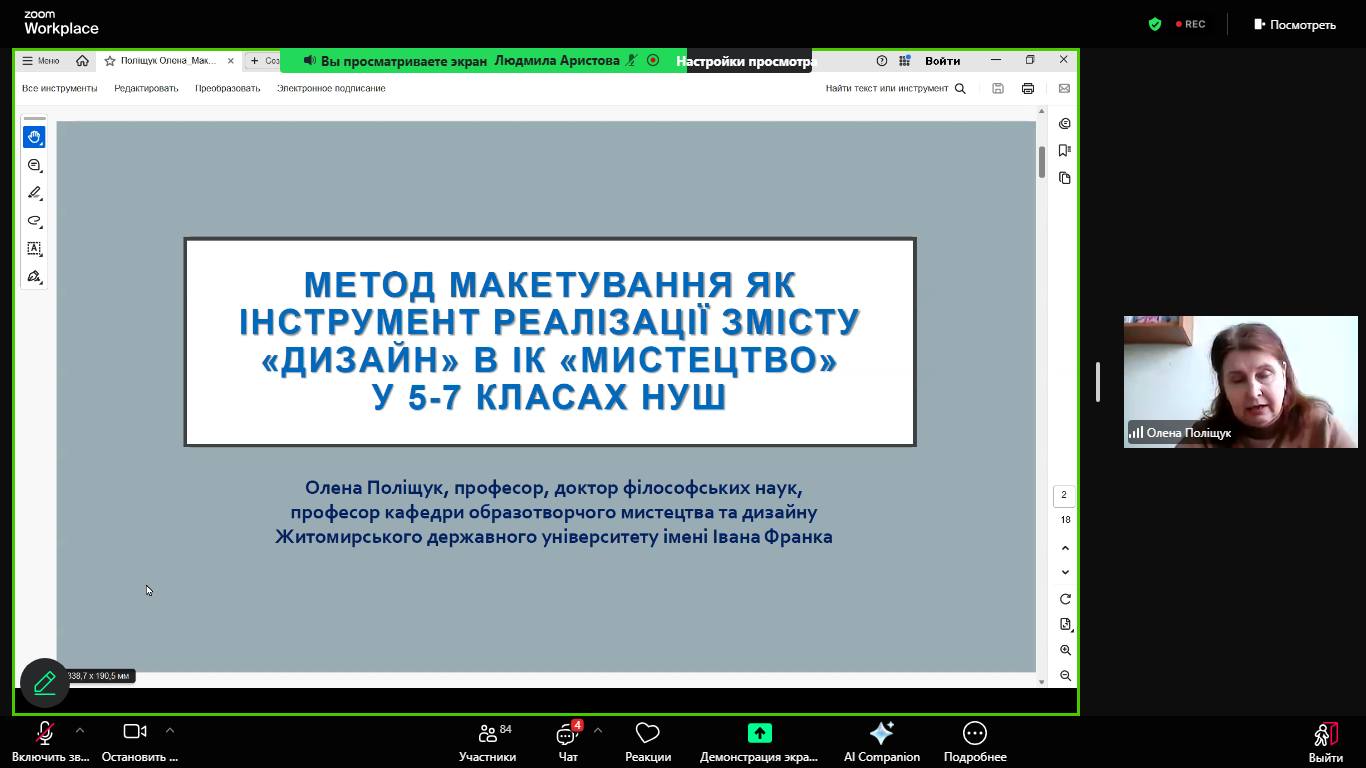1366x768 pixels.
Task: Open the Меню hamburger menu
Action: click(41, 61)
